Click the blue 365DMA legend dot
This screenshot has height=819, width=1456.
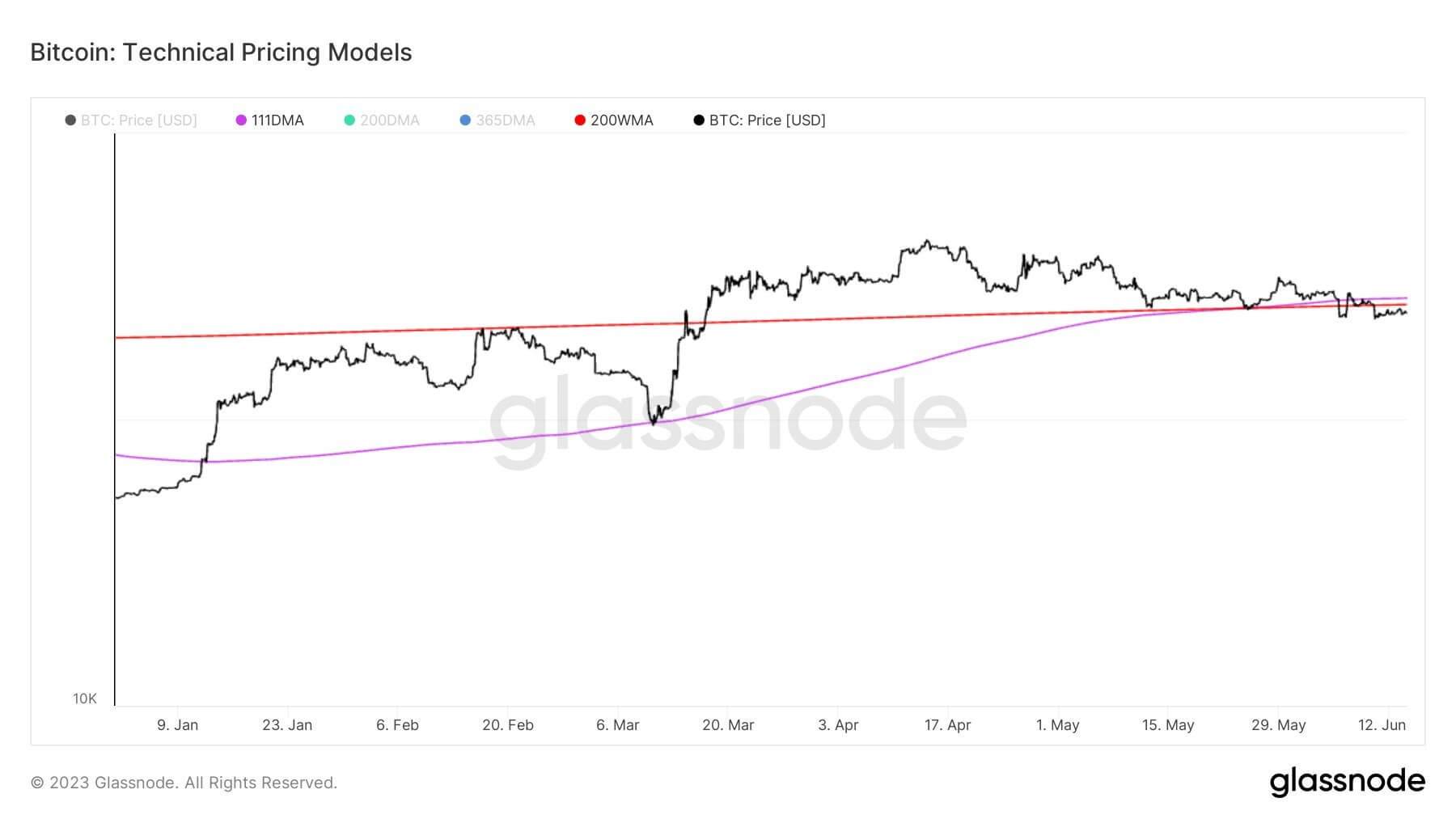465,120
